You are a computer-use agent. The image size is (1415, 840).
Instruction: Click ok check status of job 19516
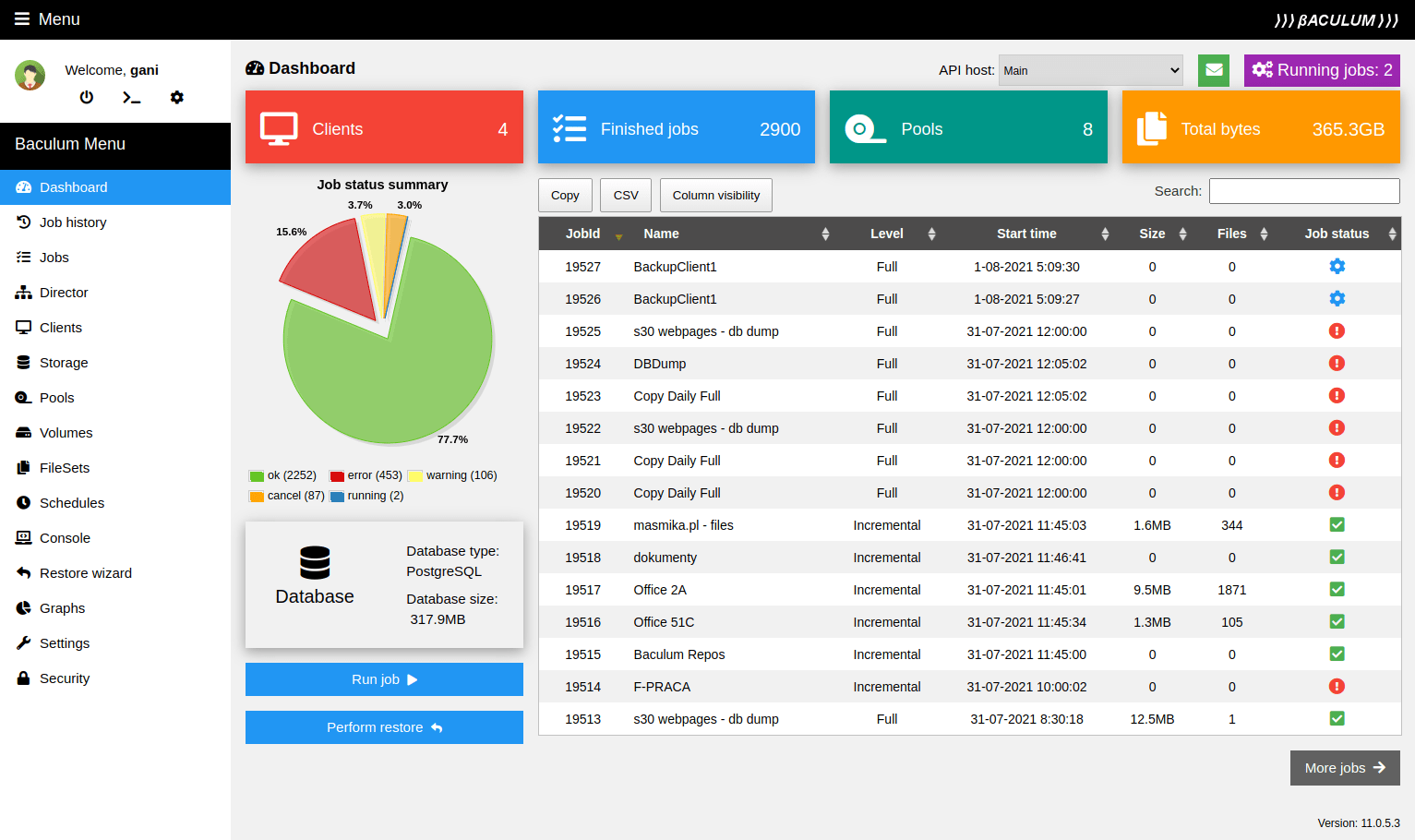click(1337, 622)
